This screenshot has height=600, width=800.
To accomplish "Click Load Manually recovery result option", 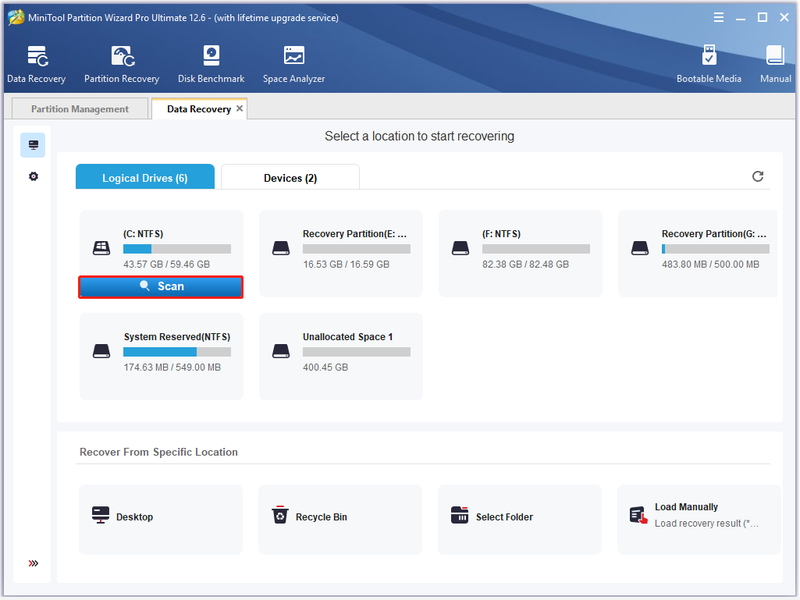I will point(699,519).
